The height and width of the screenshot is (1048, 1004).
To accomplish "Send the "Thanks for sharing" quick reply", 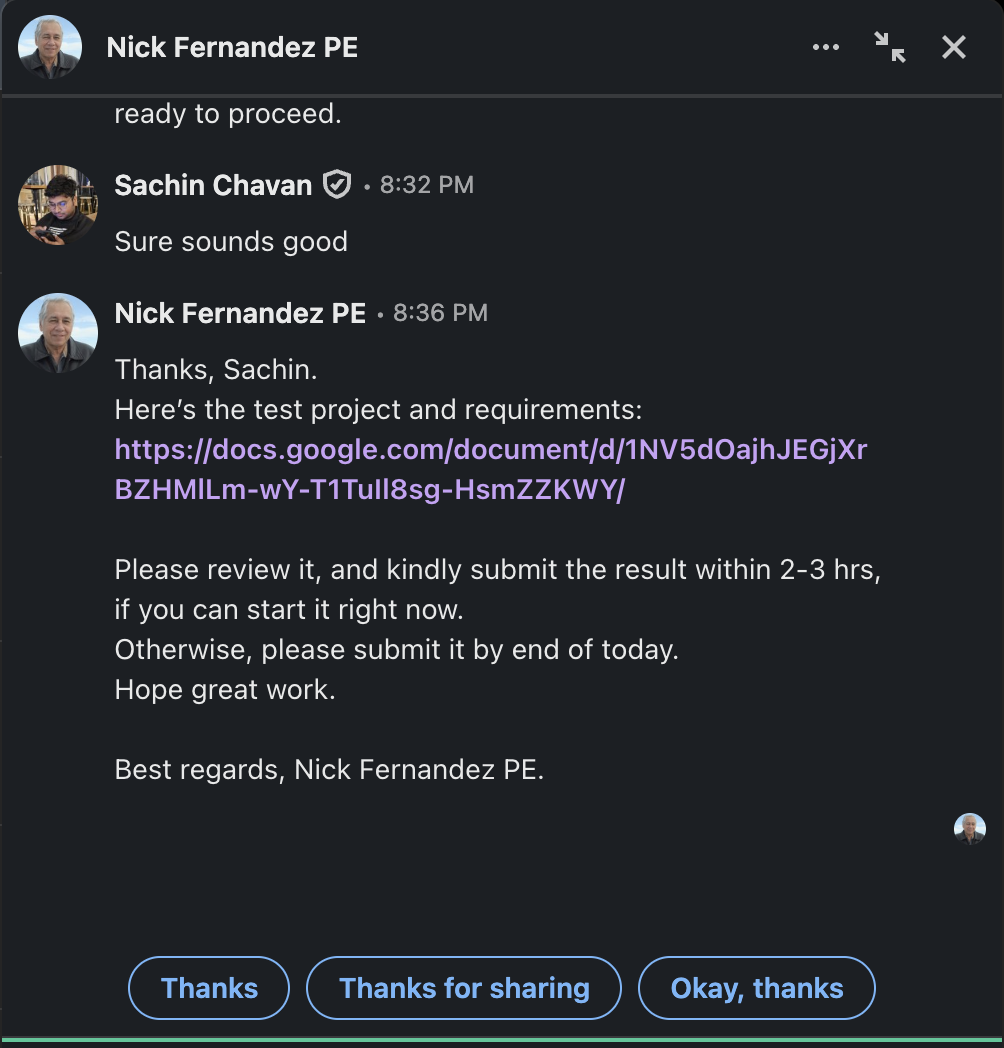I will (x=464, y=988).
